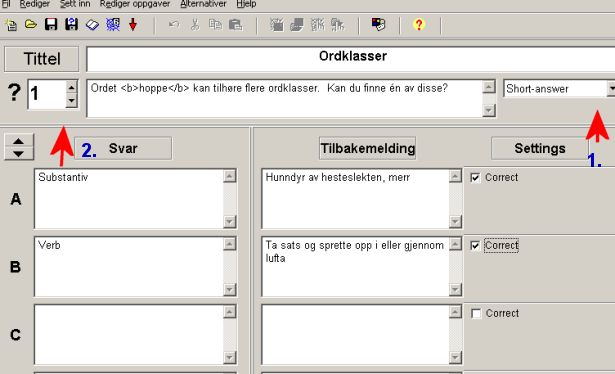Click the web export spider-web icon

click(113, 25)
